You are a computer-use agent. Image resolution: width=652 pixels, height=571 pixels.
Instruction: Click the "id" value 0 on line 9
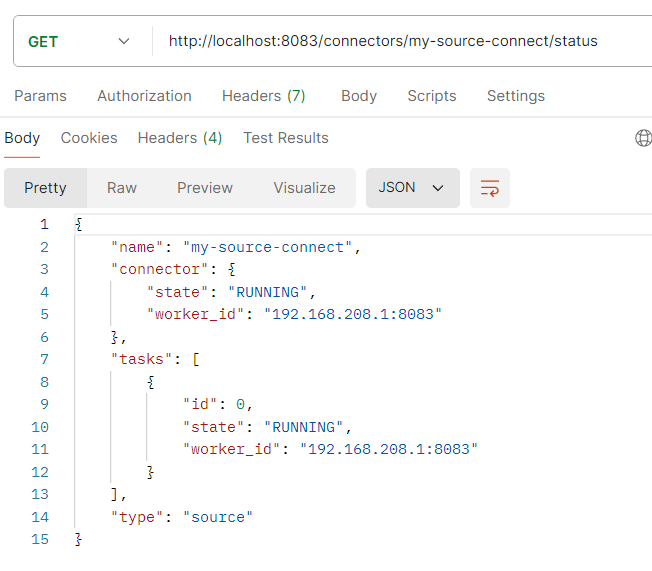(240, 404)
